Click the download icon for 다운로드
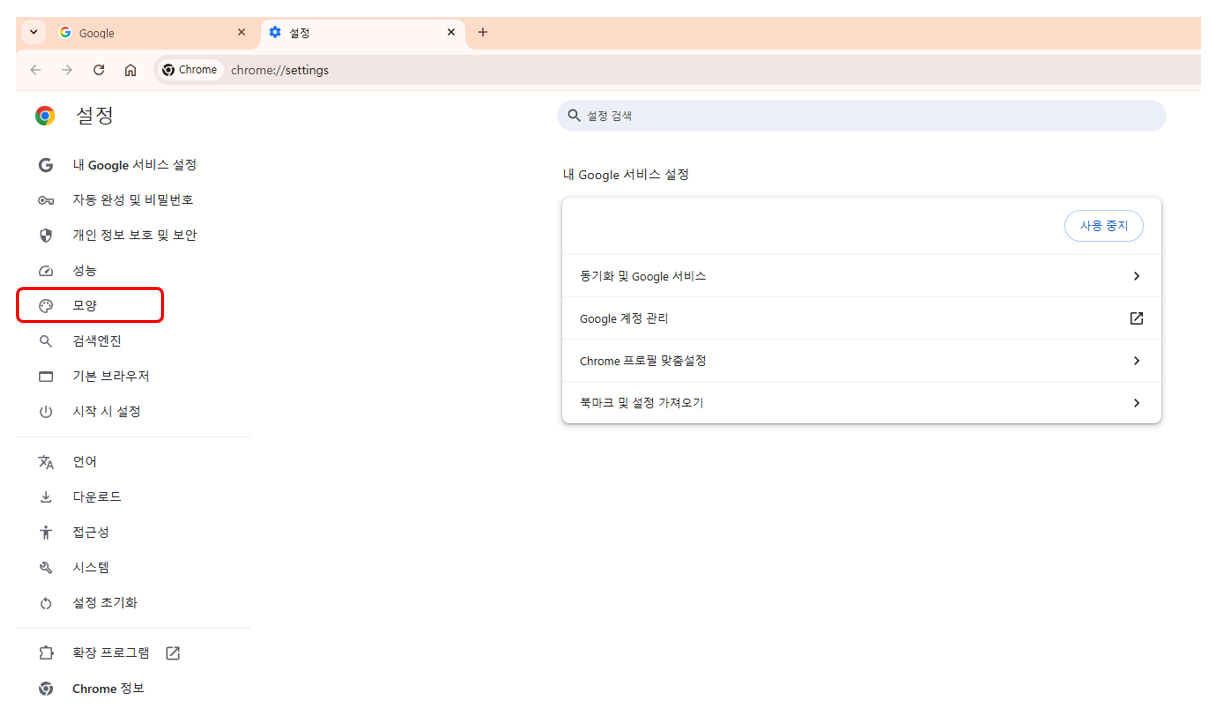 coord(45,497)
